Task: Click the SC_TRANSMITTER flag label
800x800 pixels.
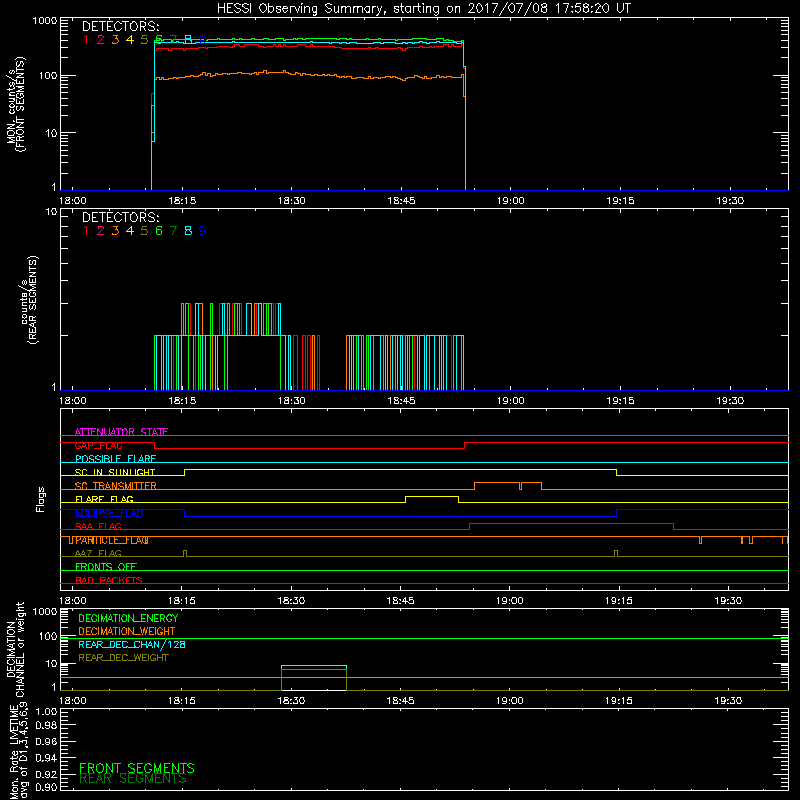Action: 116,486
